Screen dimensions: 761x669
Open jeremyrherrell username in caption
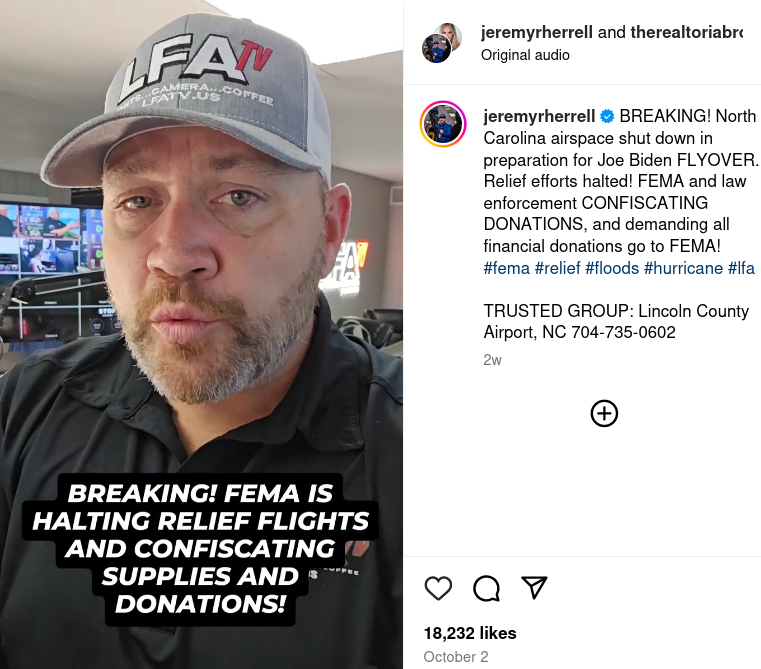539,116
